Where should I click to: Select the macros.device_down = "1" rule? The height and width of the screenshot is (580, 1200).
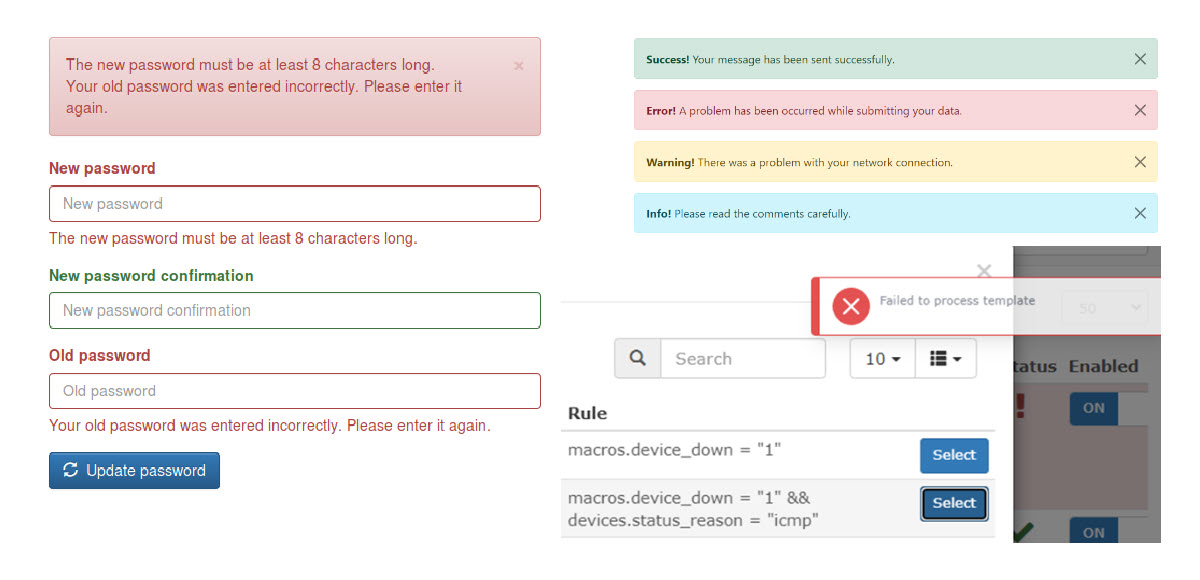pyautogui.click(x=954, y=455)
